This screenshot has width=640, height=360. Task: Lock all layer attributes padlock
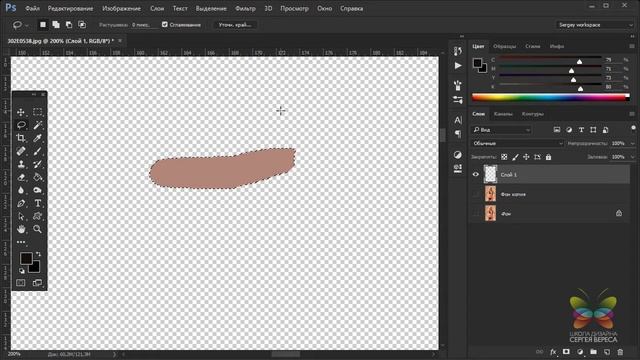(x=548, y=157)
